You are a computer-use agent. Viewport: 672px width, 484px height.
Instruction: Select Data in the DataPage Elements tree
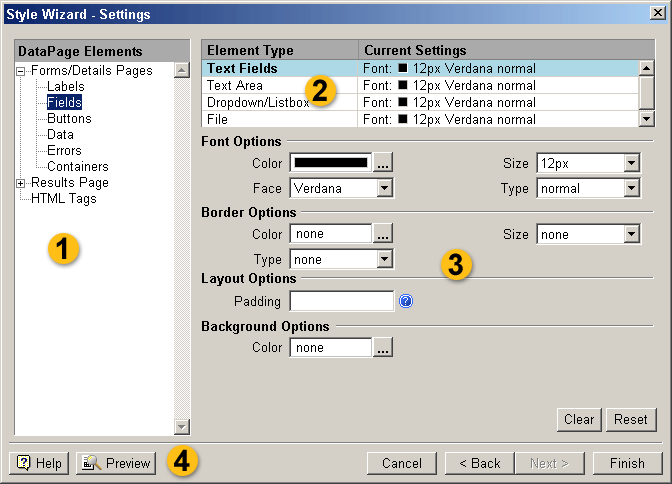(60, 135)
